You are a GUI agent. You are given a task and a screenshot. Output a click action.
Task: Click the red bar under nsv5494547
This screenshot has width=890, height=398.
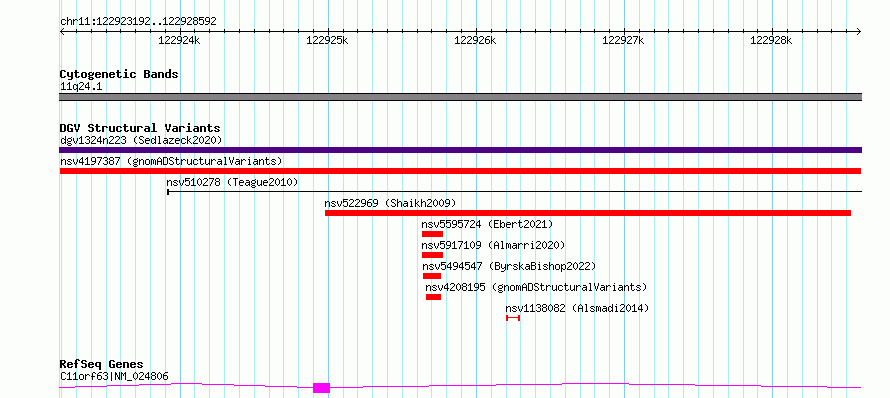point(432,276)
